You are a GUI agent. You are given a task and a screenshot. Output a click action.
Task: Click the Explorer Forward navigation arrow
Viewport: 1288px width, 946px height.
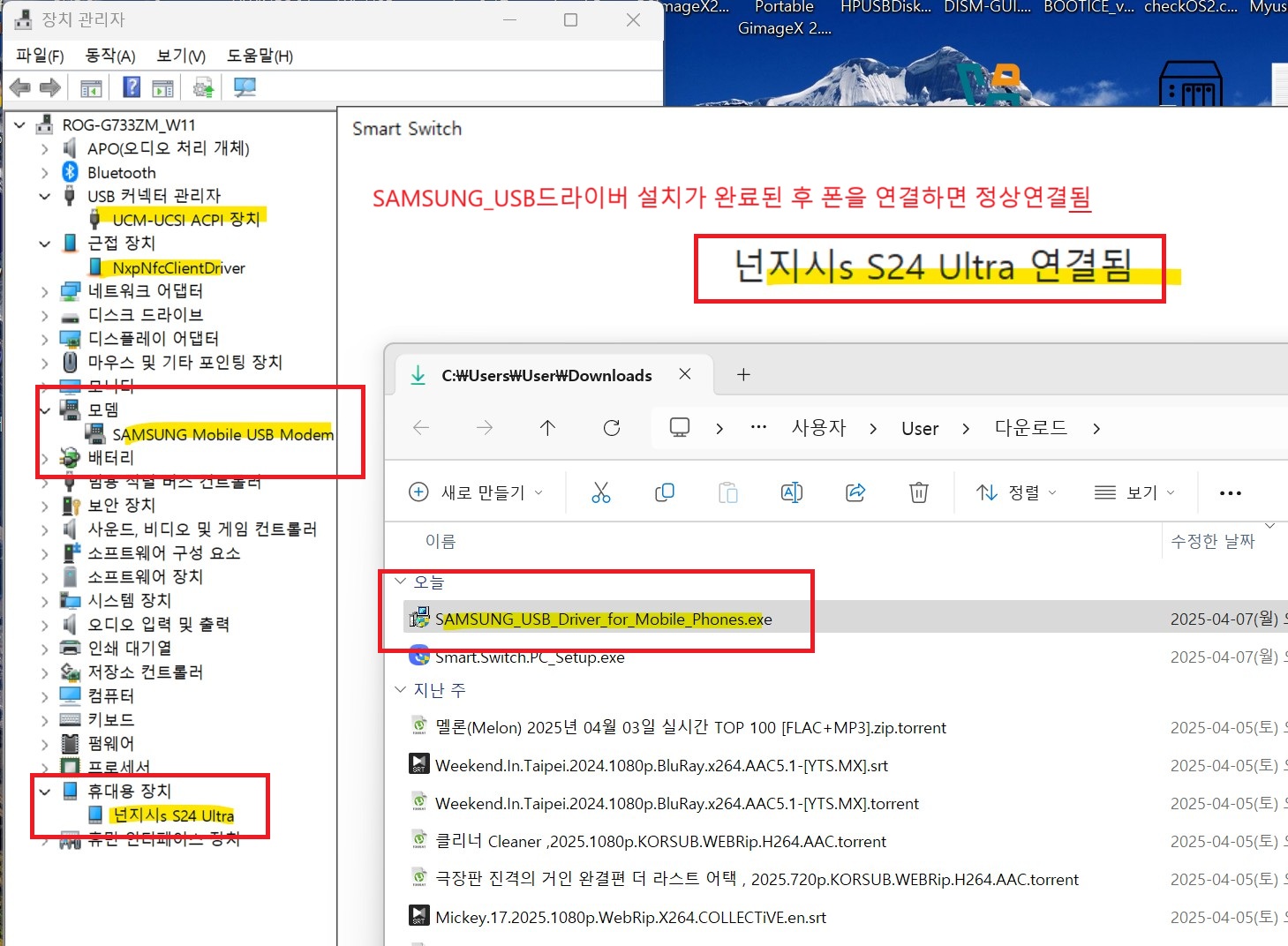tap(485, 428)
